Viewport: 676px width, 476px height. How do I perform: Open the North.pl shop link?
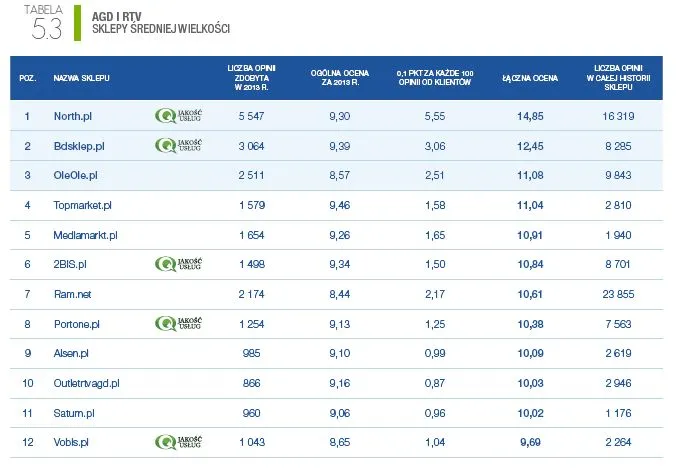click(x=71, y=116)
